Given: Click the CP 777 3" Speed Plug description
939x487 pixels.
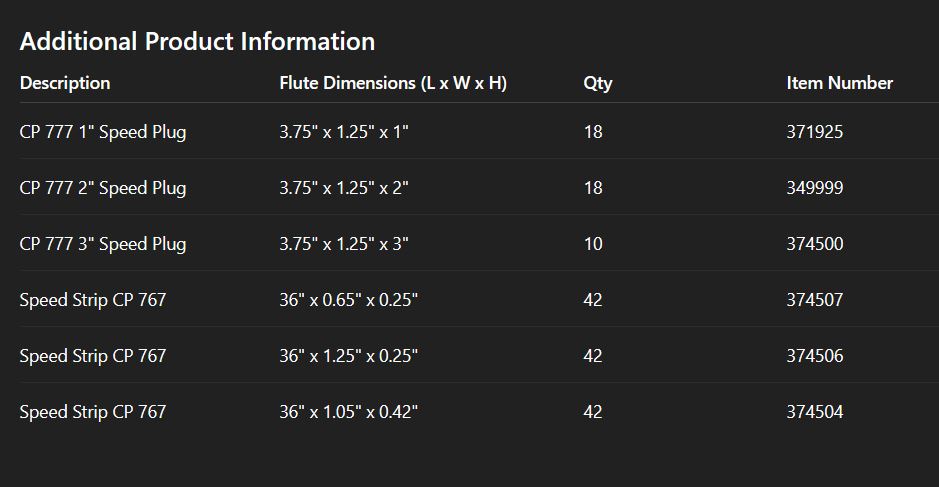Looking at the screenshot, I should coord(103,244).
